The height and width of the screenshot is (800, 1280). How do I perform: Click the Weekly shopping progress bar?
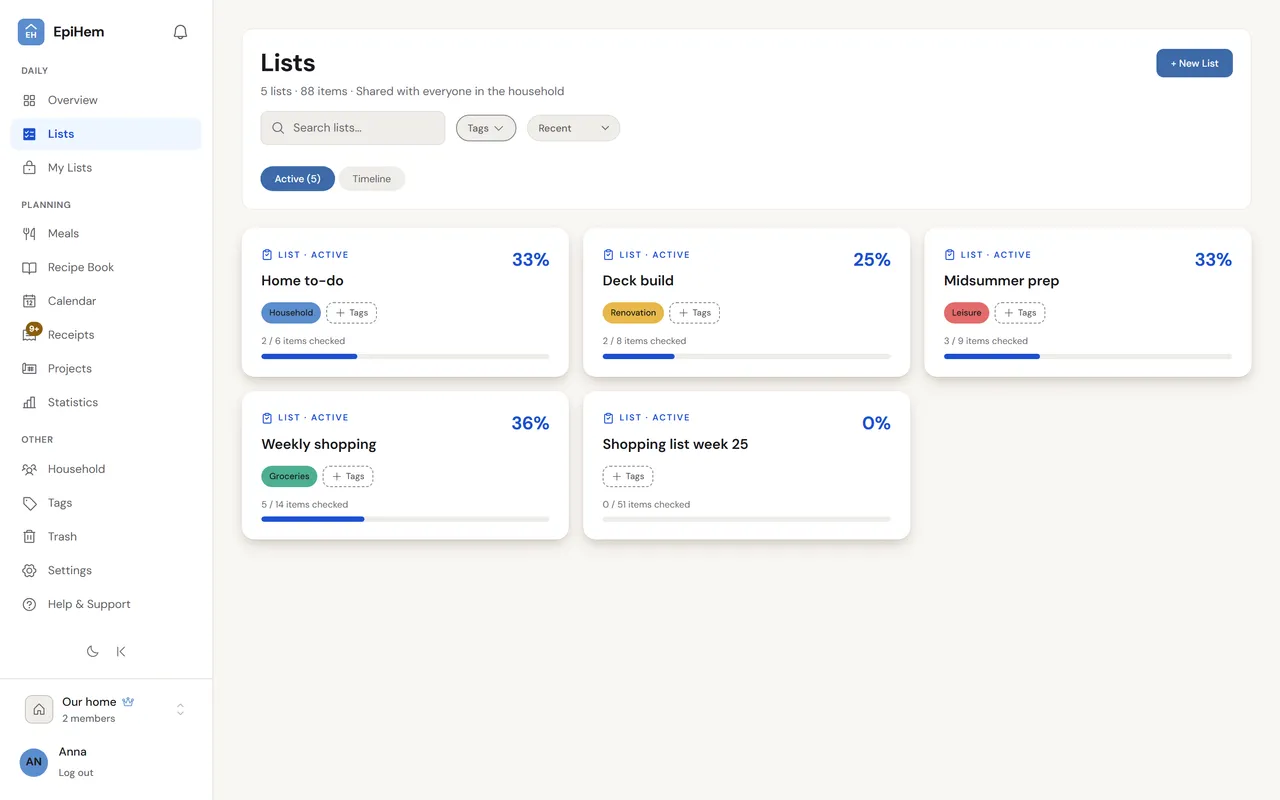[405, 519]
